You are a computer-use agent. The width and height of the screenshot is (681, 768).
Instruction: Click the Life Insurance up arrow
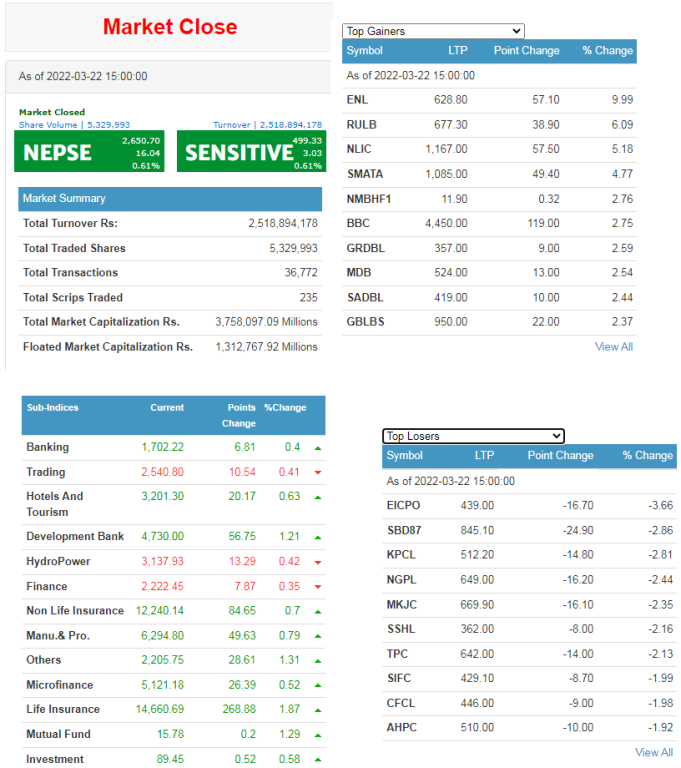coord(318,710)
